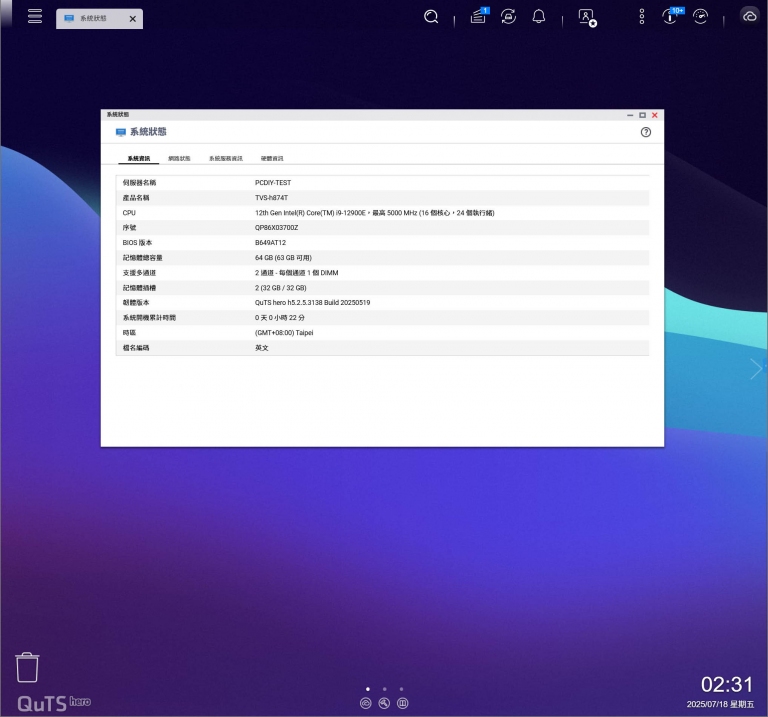768x717 pixels.
Task: Click product name value TVS-h874T
Action: pos(271,198)
